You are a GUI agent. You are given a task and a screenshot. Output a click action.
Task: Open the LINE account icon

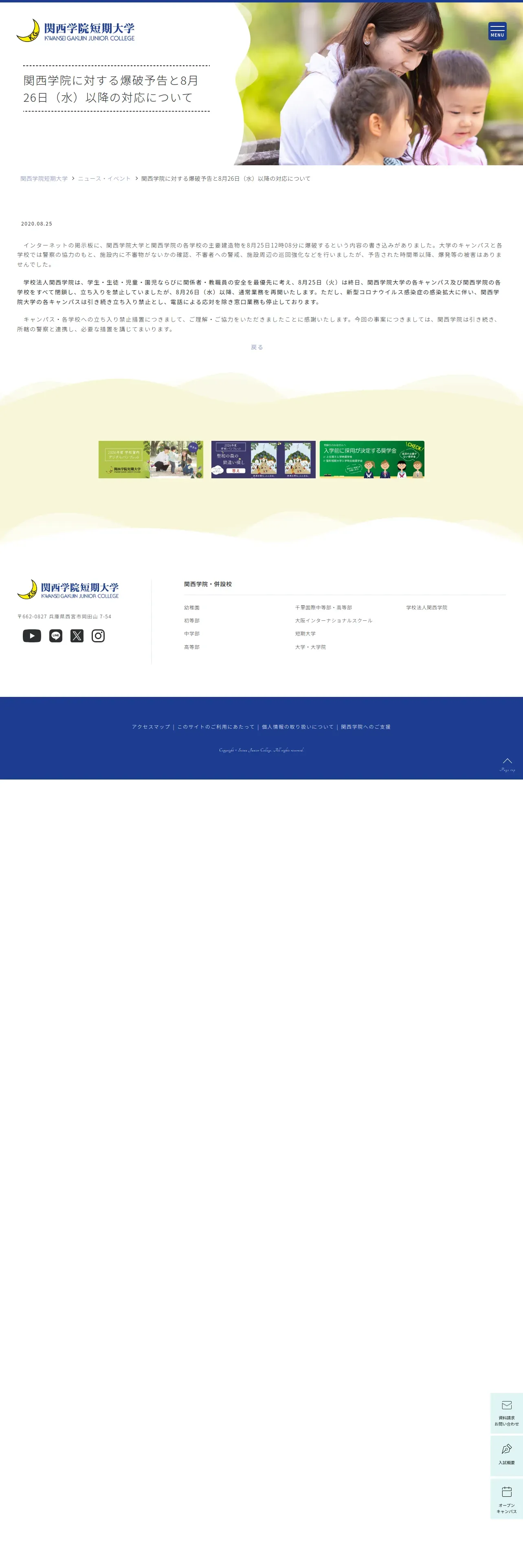click(55, 635)
